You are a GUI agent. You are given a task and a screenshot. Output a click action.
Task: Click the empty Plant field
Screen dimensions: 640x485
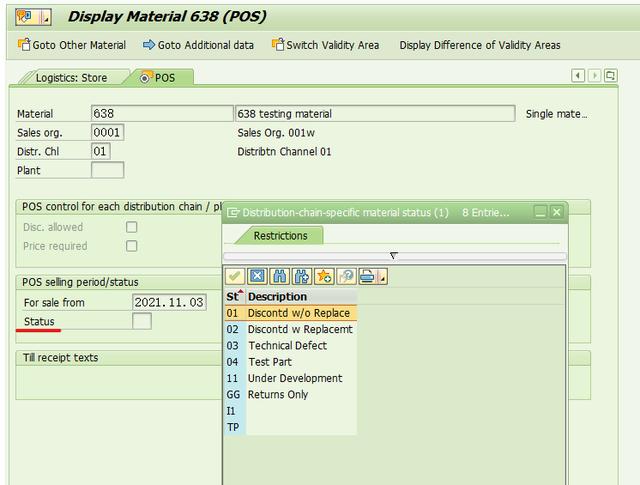[107, 170]
